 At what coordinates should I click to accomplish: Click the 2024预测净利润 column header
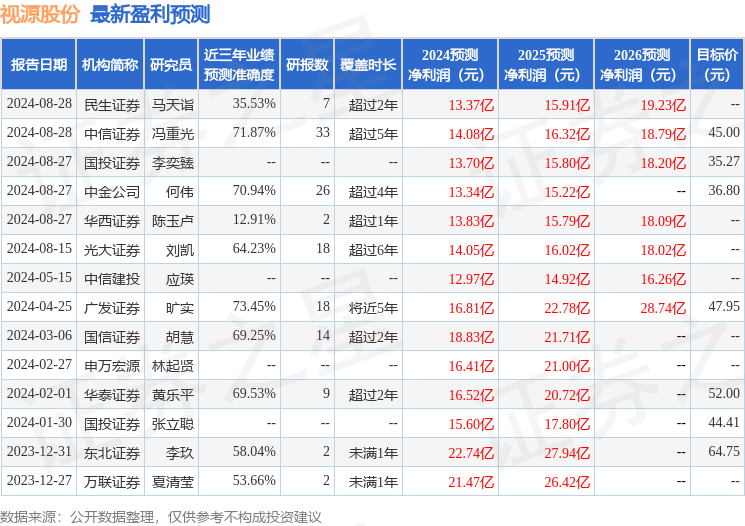(x=450, y=65)
